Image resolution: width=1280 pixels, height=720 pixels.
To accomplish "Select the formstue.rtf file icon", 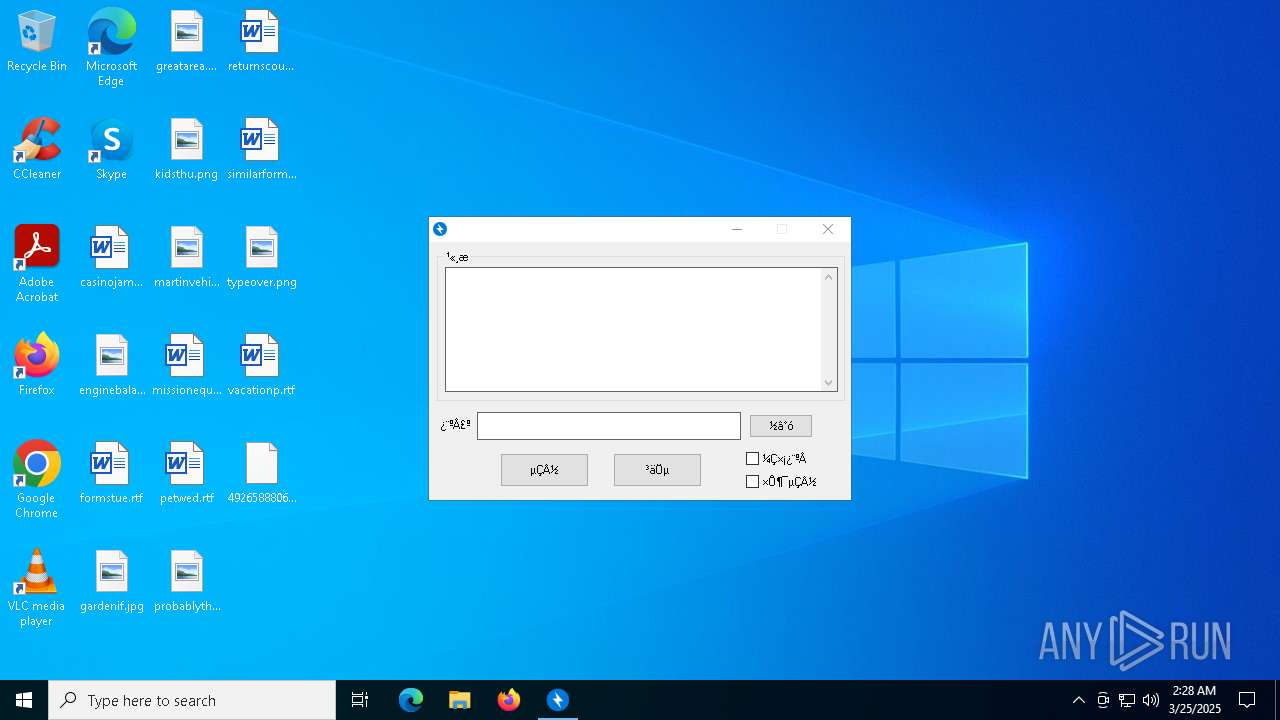I will click(x=111, y=473).
